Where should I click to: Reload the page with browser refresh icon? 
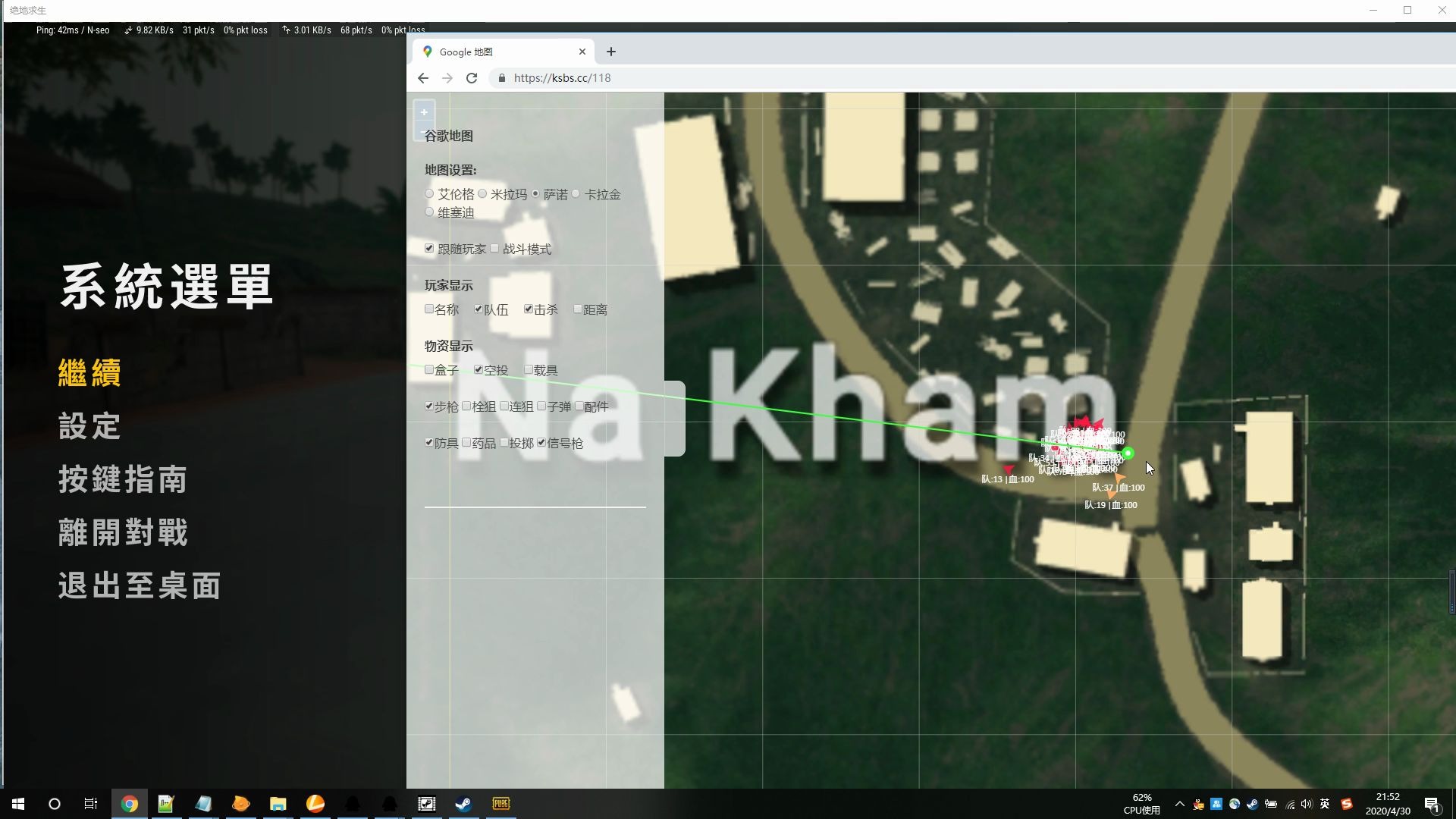click(x=472, y=78)
